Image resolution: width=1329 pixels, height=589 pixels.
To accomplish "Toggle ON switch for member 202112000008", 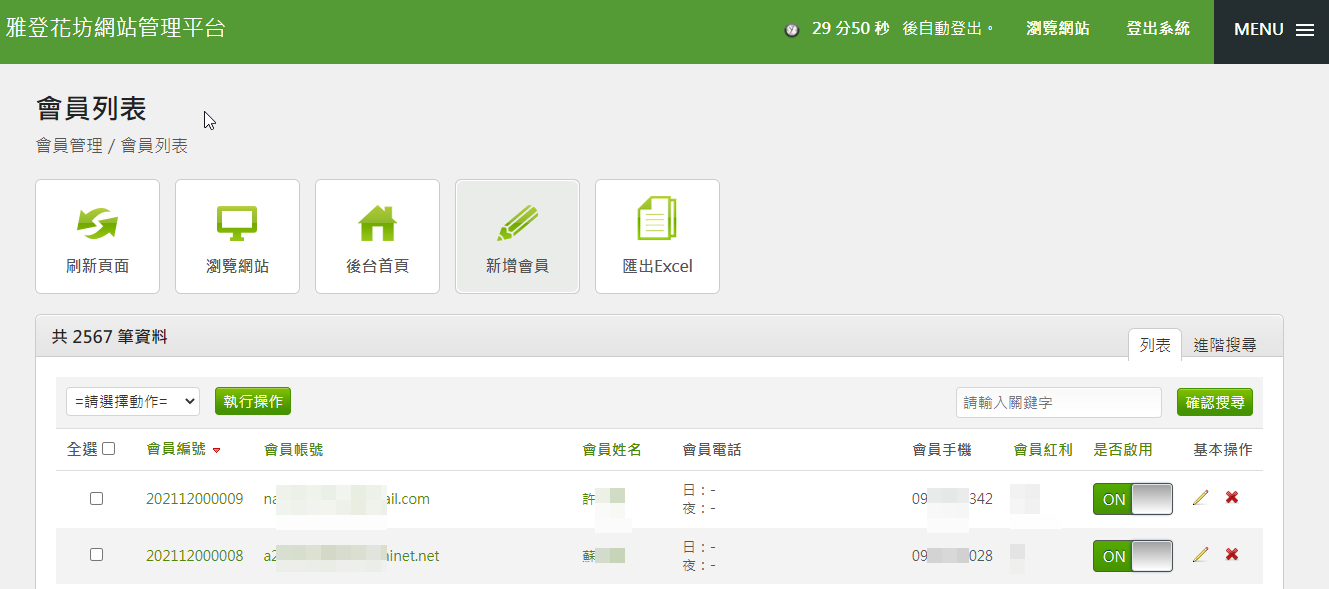I will click(x=1133, y=556).
